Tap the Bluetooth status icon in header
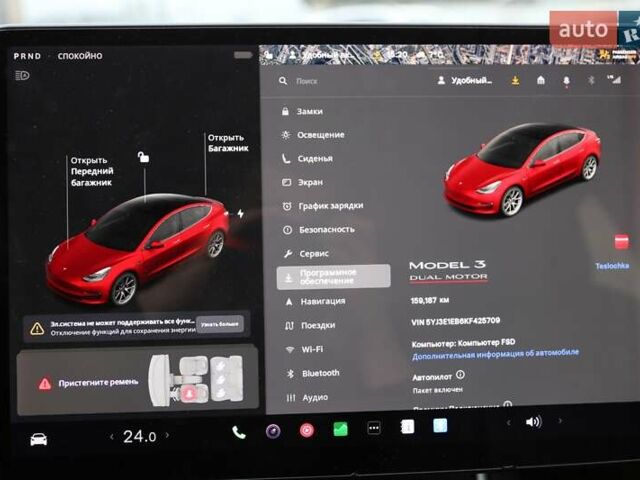640x480 pixels. tap(590, 80)
